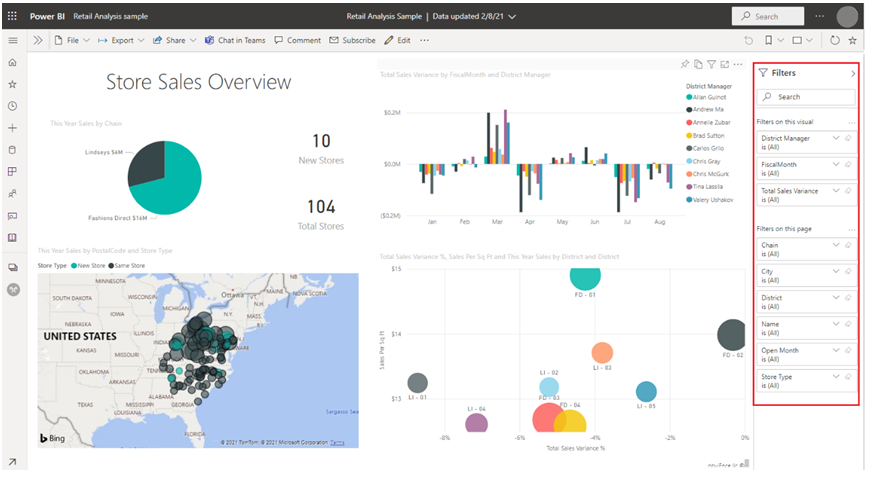The image size is (870, 477).
Task: Open Recent clock icon in sidebar
Action: pyautogui.click(x=12, y=106)
